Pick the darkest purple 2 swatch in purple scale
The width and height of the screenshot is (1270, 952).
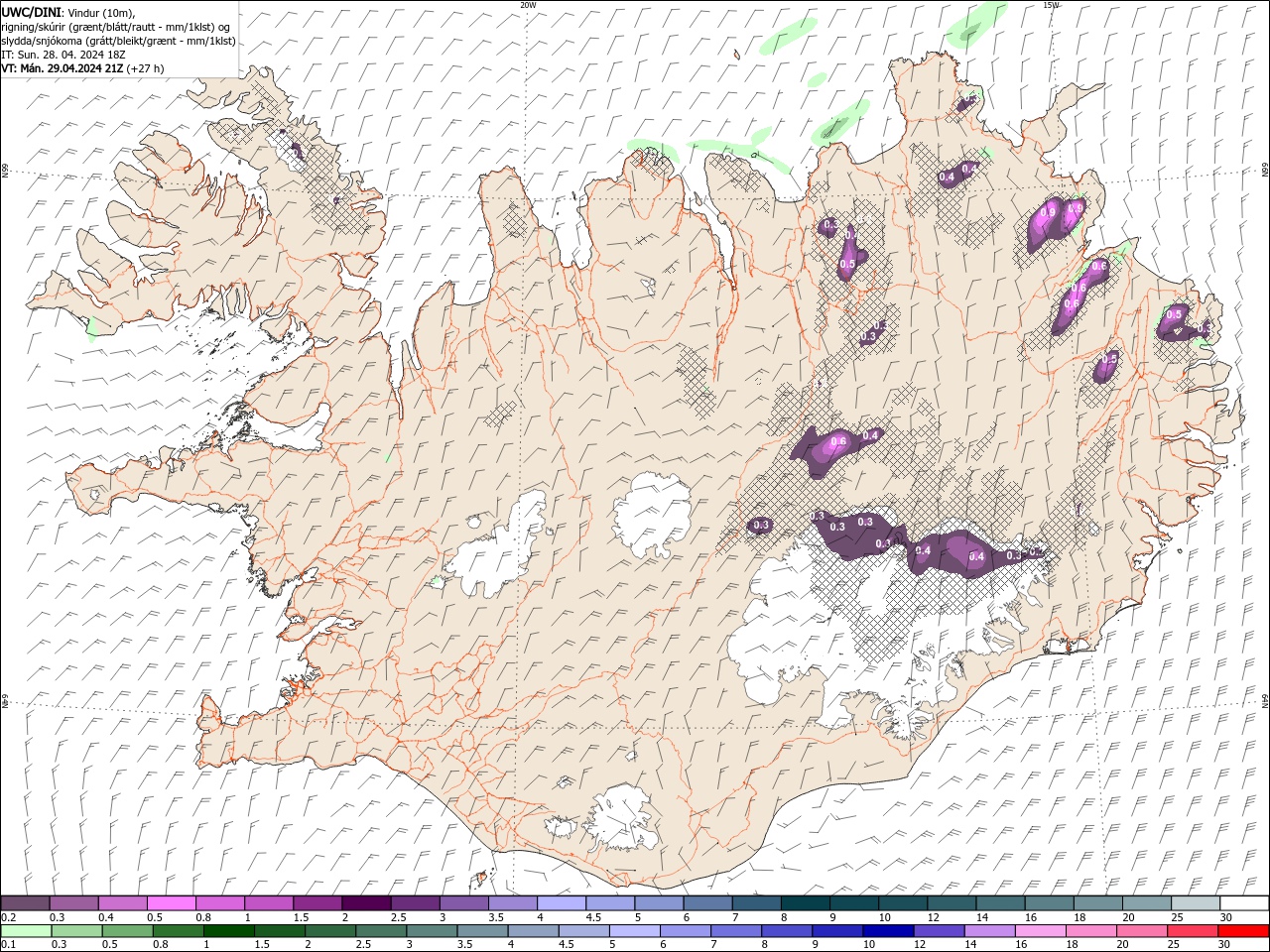tap(365, 902)
